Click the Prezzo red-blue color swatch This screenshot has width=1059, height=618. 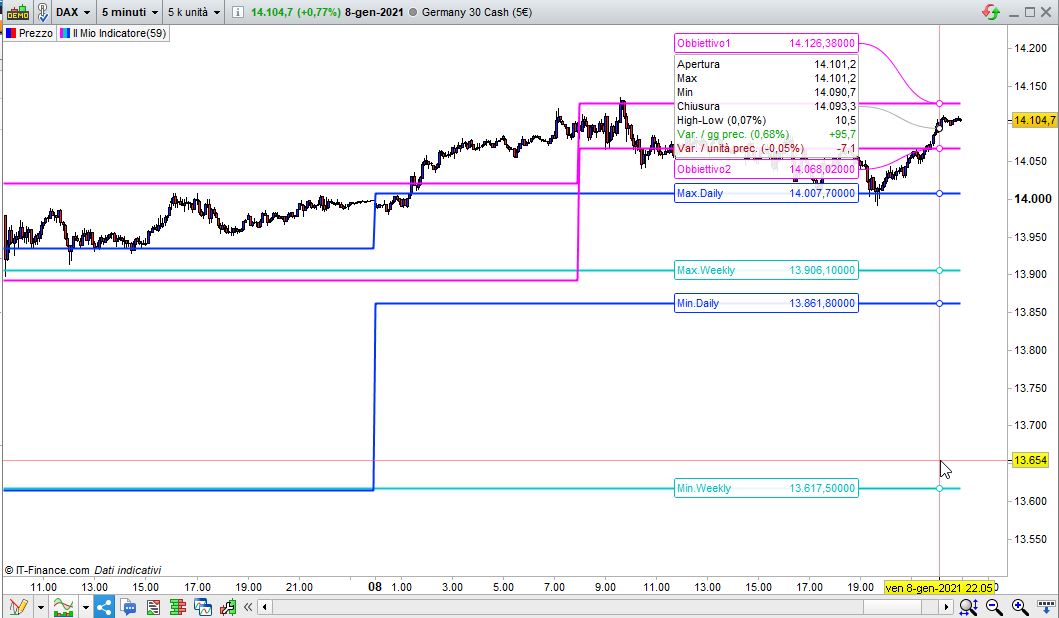pyautogui.click(x=11, y=33)
